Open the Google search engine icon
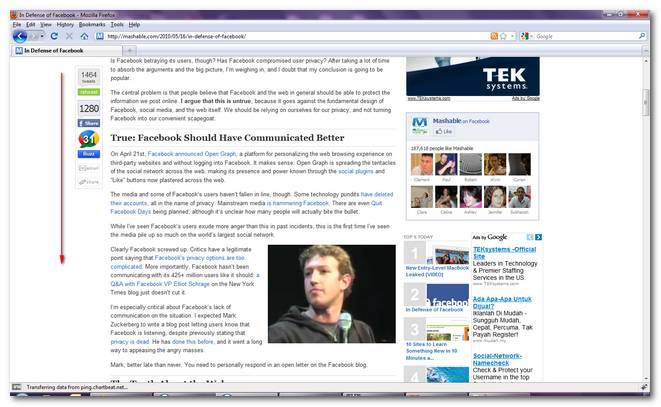This screenshot has width=661, height=407. tap(524, 36)
